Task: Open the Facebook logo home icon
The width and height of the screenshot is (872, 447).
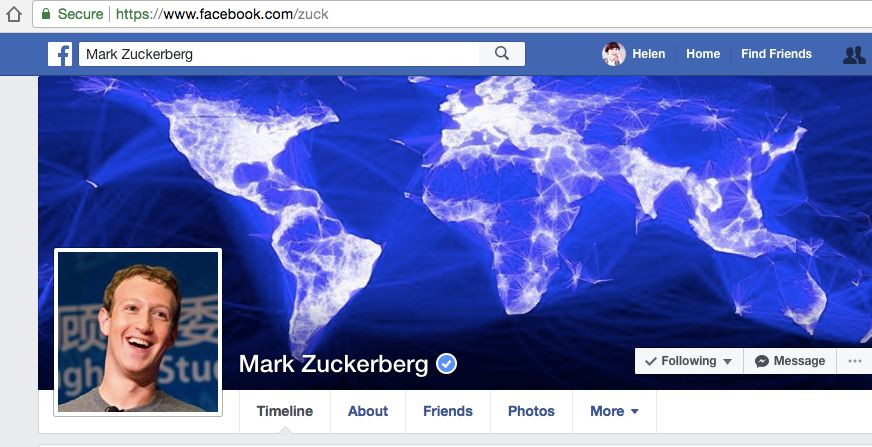Action: point(60,54)
